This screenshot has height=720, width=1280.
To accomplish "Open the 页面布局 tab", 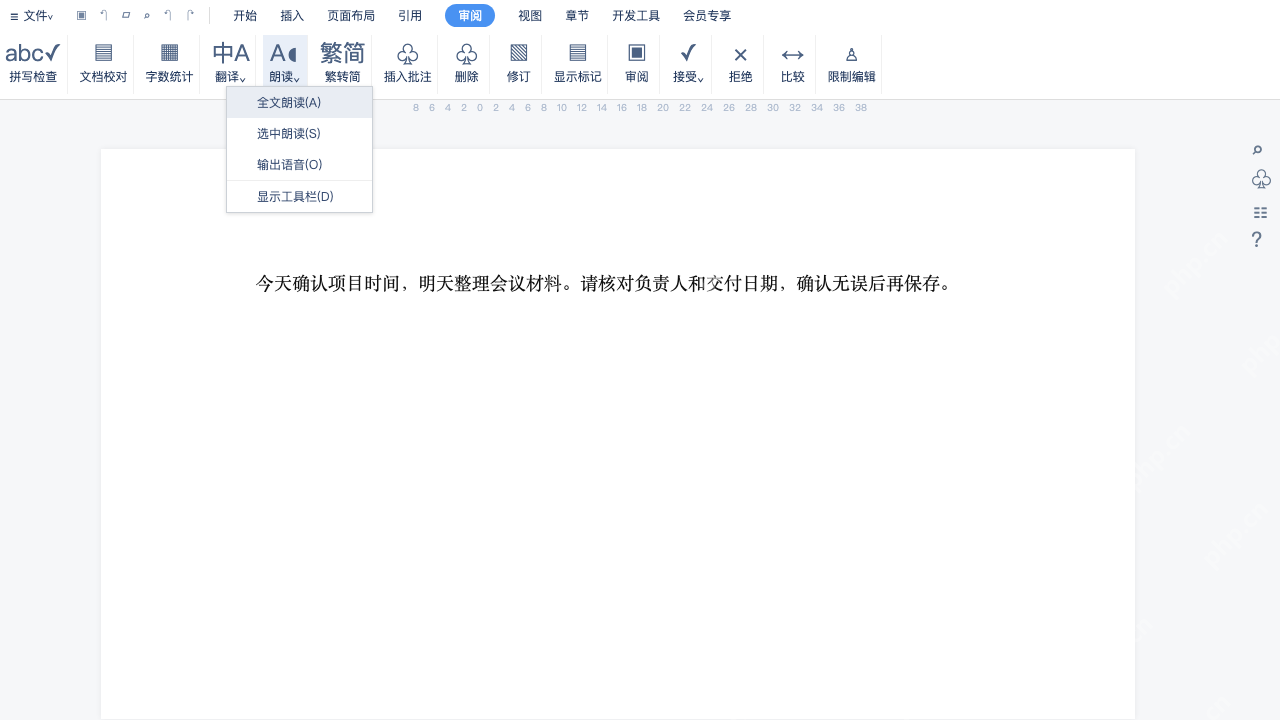I will tap(351, 16).
